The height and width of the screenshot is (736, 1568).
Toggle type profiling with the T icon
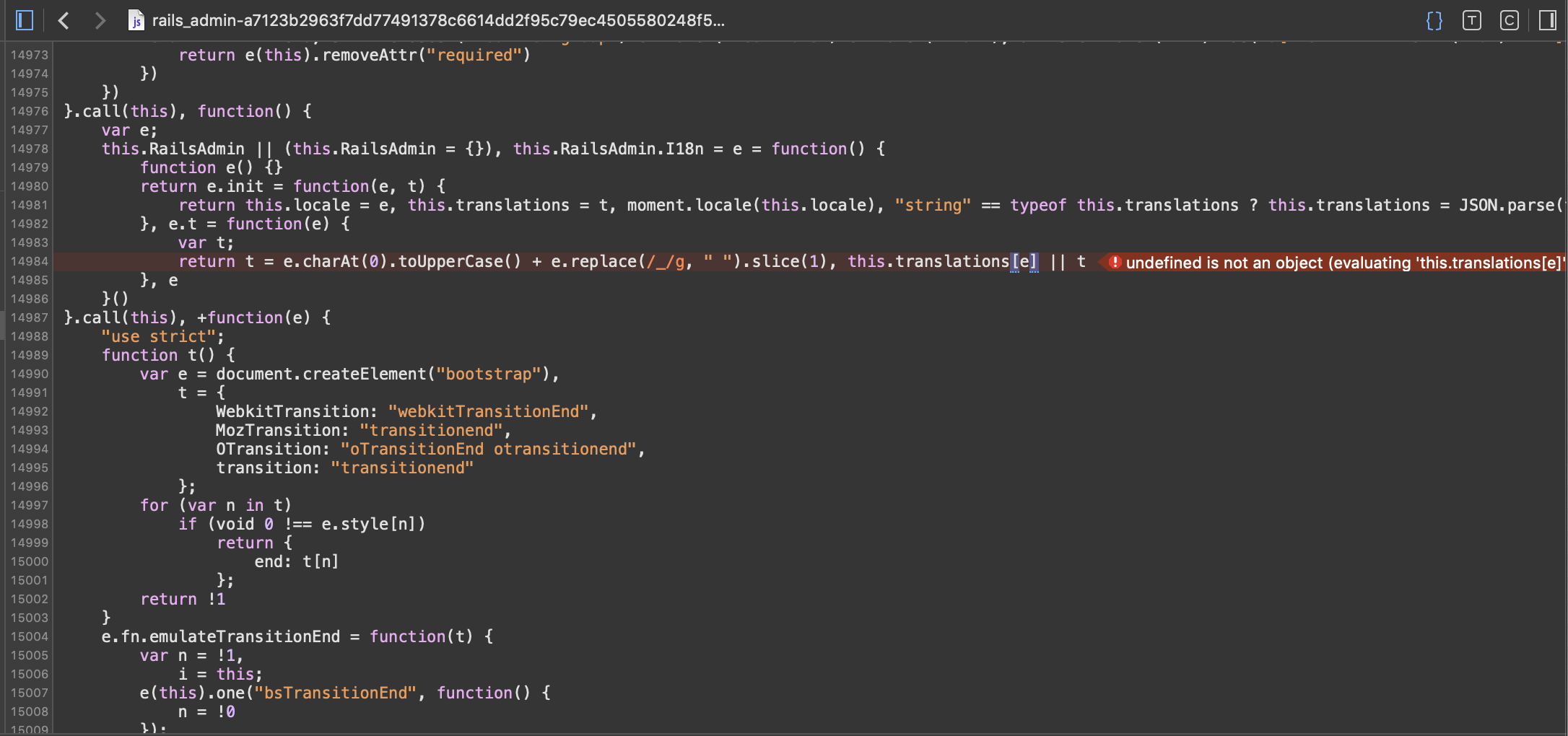[1471, 20]
